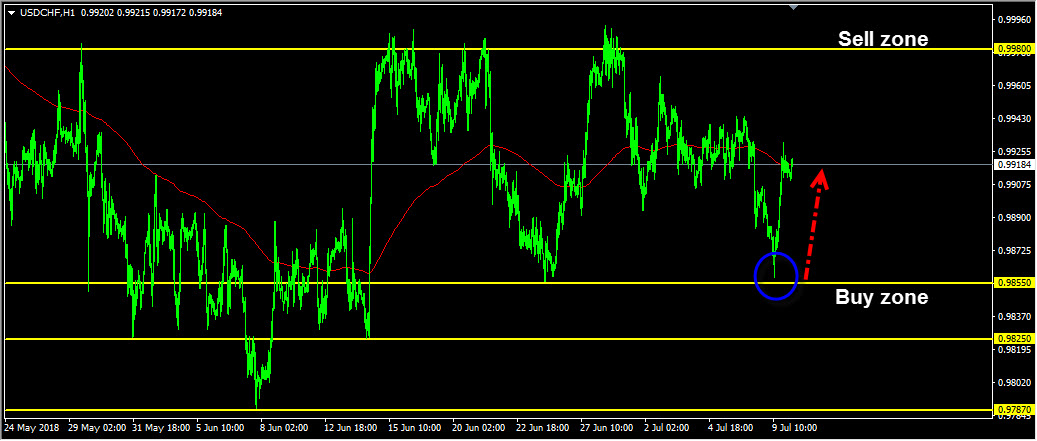Image resolution: width=1037 pixels, height=441 pixels.
Task: Click the 8 Jun 02:00 time label
Action: (286, 428)
